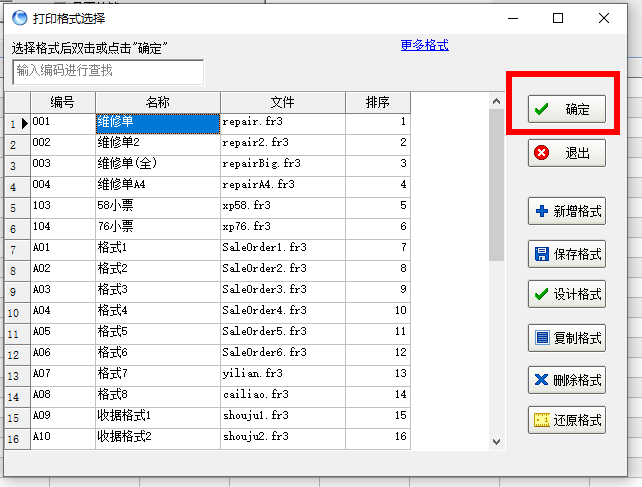
Task: Click the SaleOrder1.fr3 file cell
Action: tap(283, 250)
